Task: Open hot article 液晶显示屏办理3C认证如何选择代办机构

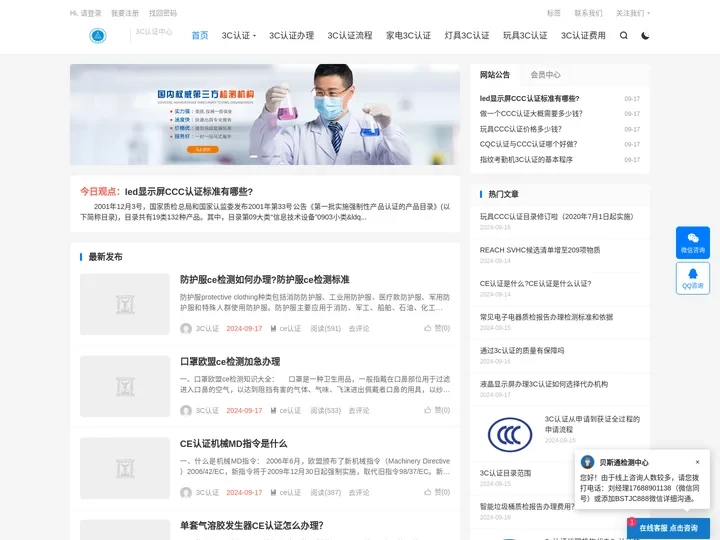Action: (544, 384)
